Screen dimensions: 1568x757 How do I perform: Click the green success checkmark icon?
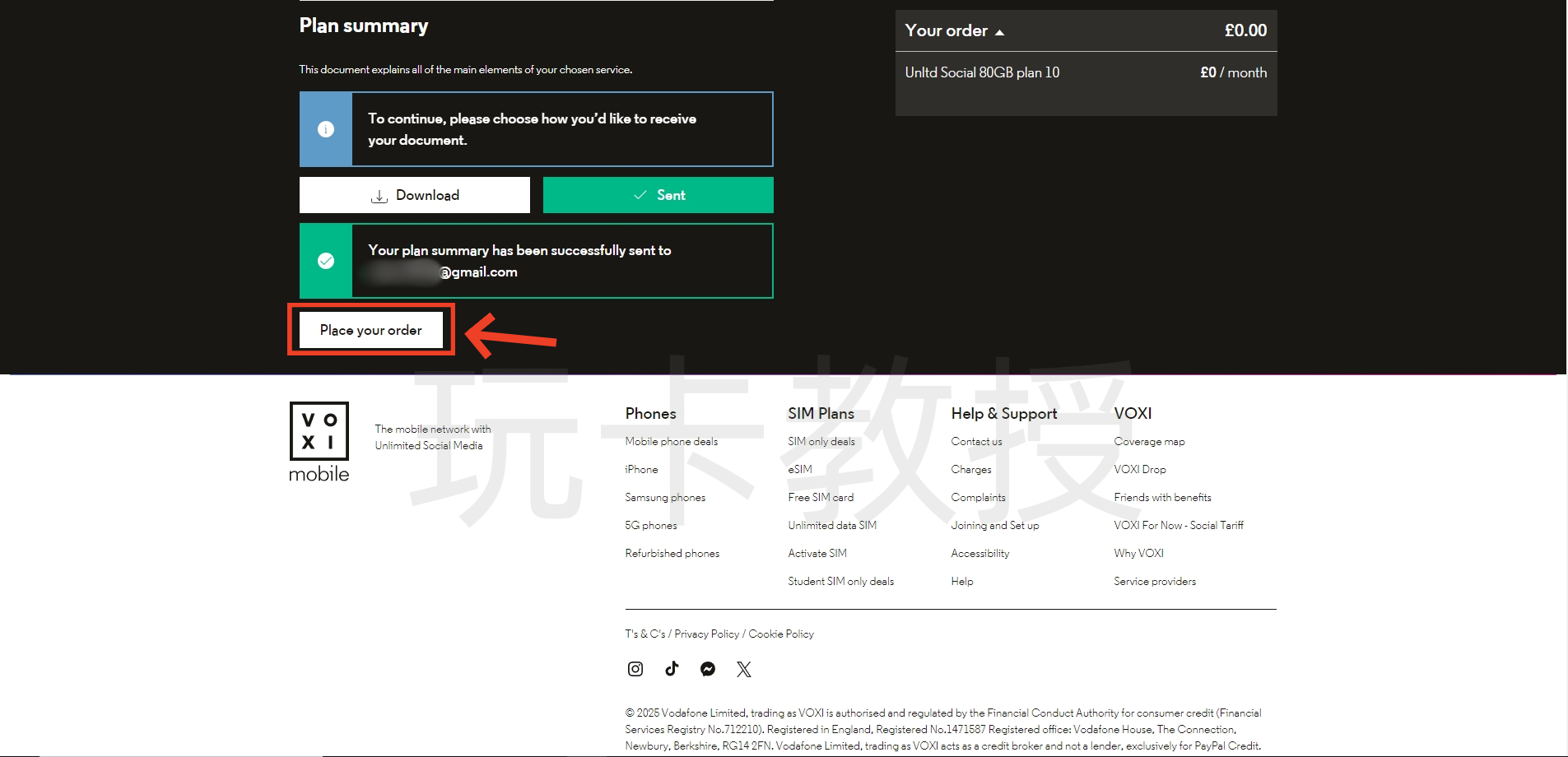326,261
